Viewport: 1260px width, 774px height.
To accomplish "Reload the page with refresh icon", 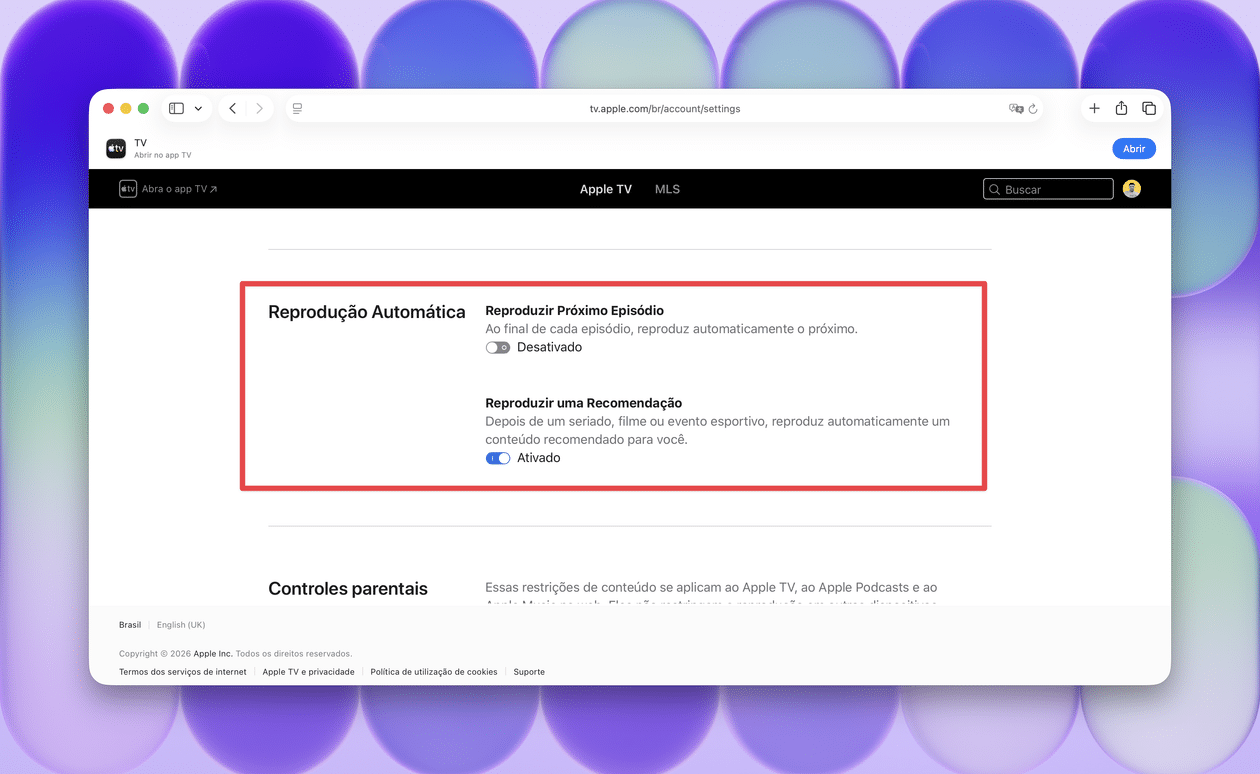I will tap(1033, 108).
